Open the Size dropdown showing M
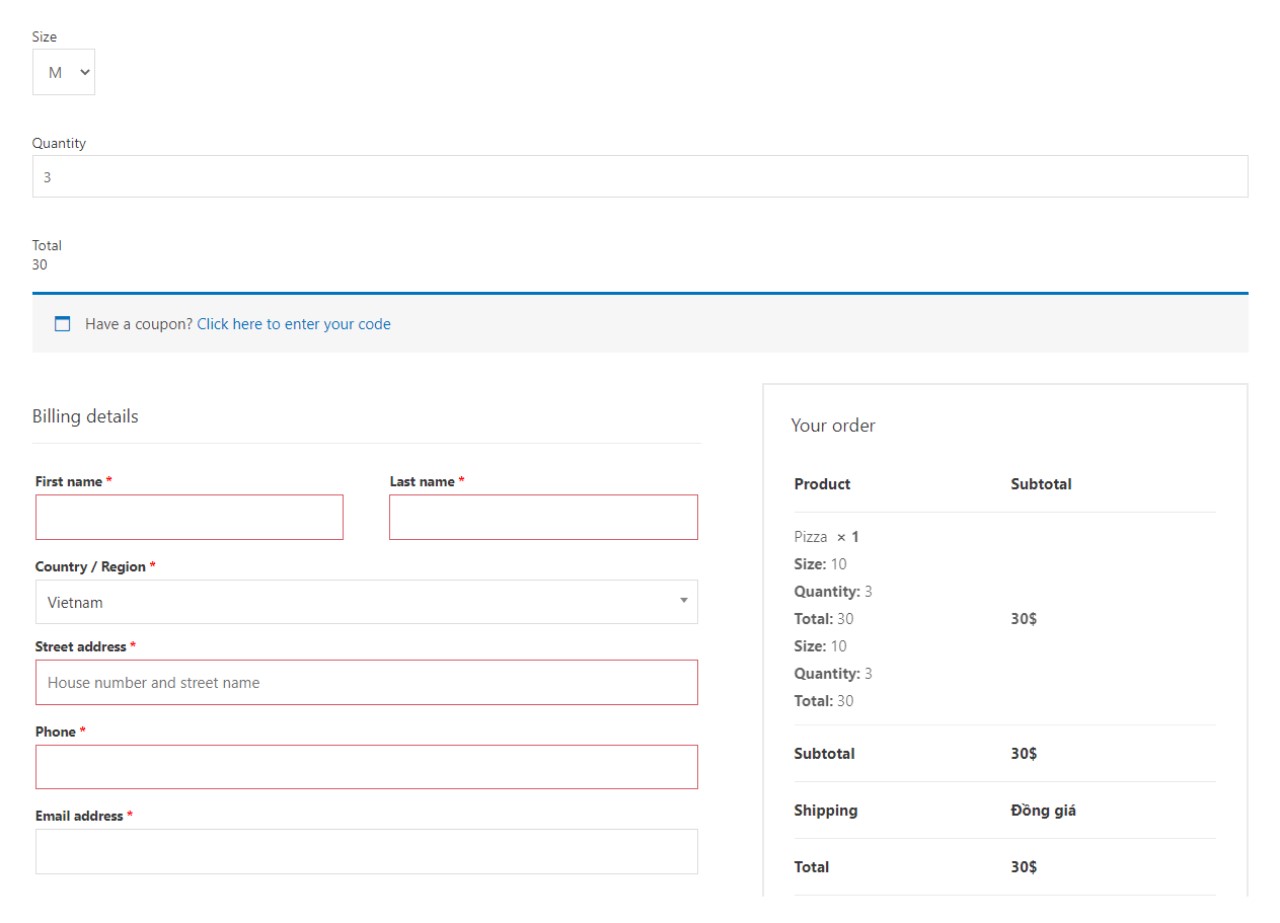Image resolution: width=1280 pixels, height=923 pixels. point(63,71)
